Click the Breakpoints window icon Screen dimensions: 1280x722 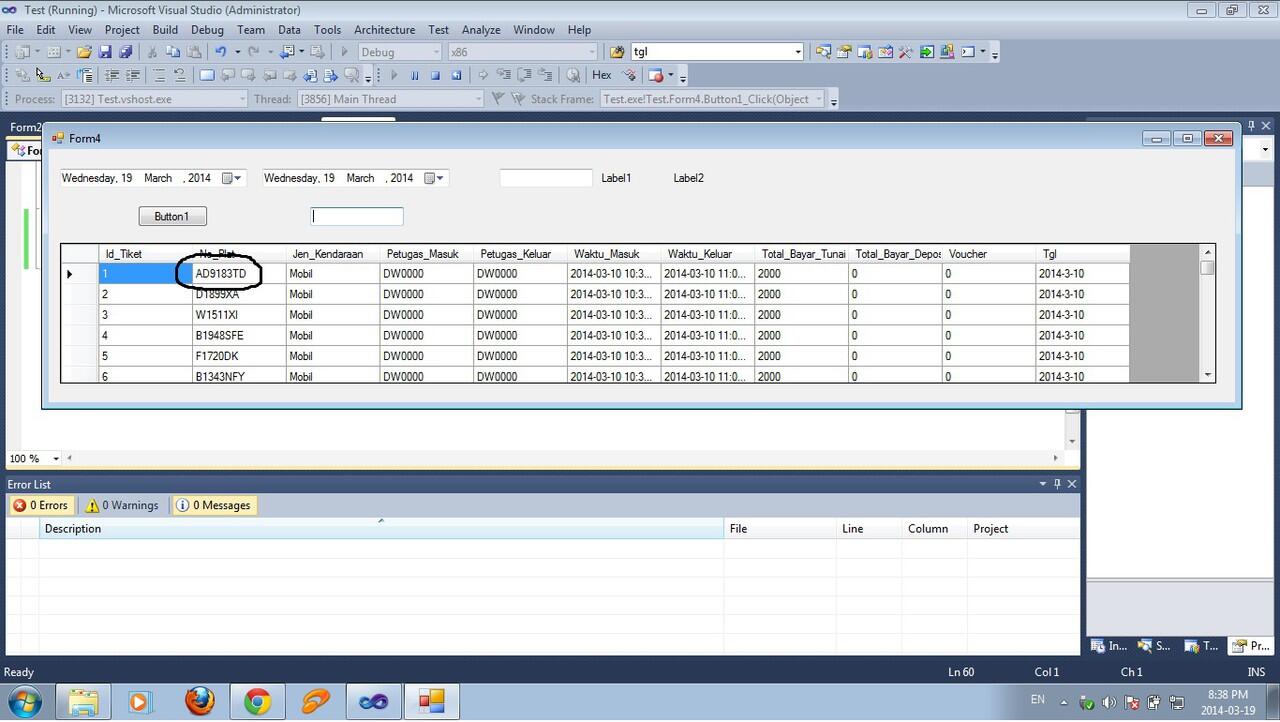click(x=656, y=75)
